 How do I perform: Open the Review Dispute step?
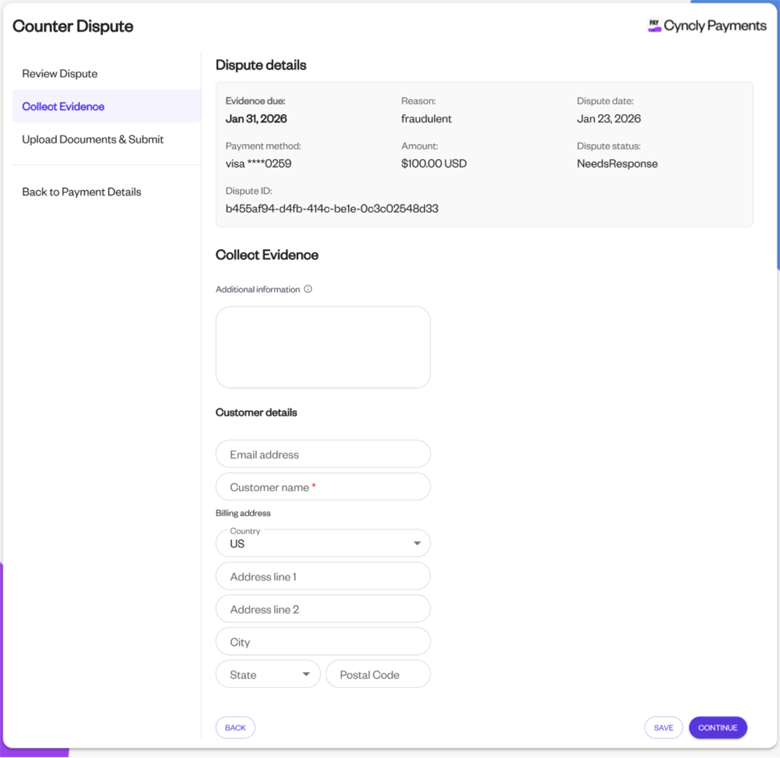pyautogui.click(x=60, y=74)
